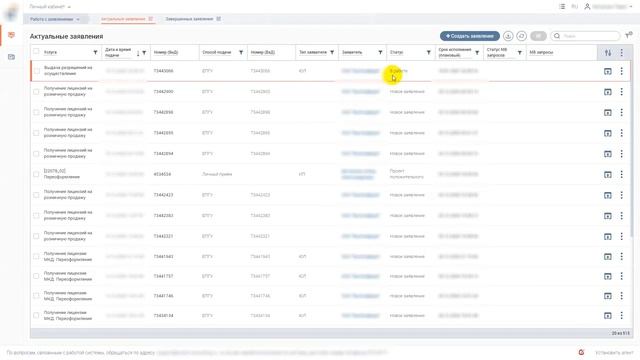This screenshot has height=360, width=640.
Task: Tick checkbox for application 73442900
Action: (36, 91)
